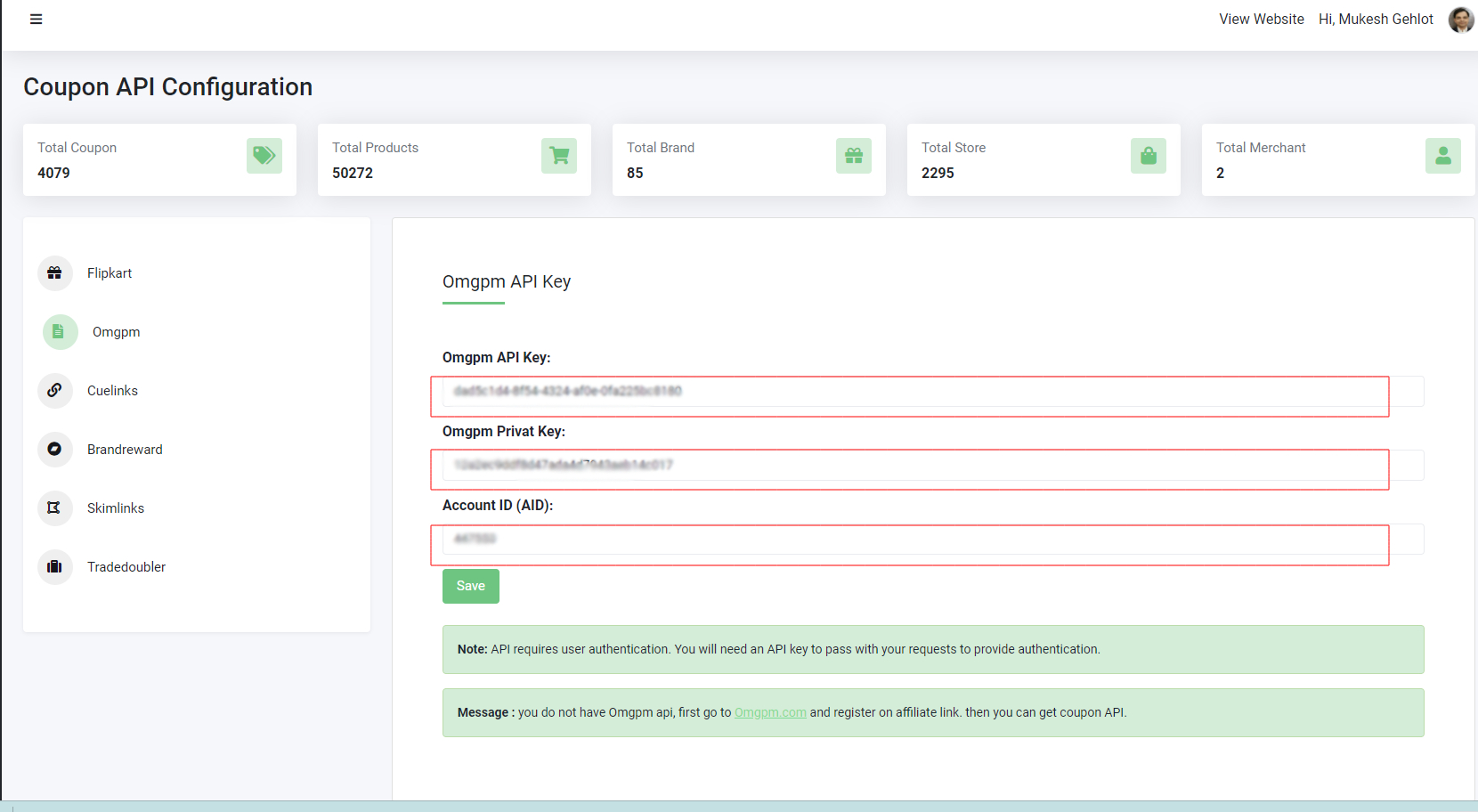Image resolution: width=1478 pixels, height=812 pixels.
Task: Focus the Omgpm Privat Key field
Action: [932, 466]
